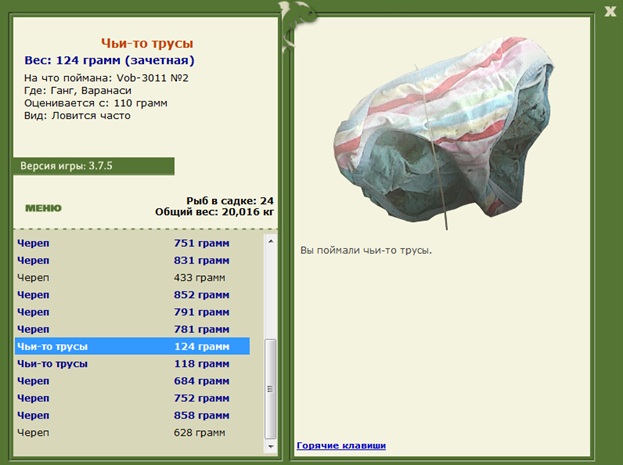
Task: Click the scrollbar down arrow in the catch list
Action: click(271, 447)
